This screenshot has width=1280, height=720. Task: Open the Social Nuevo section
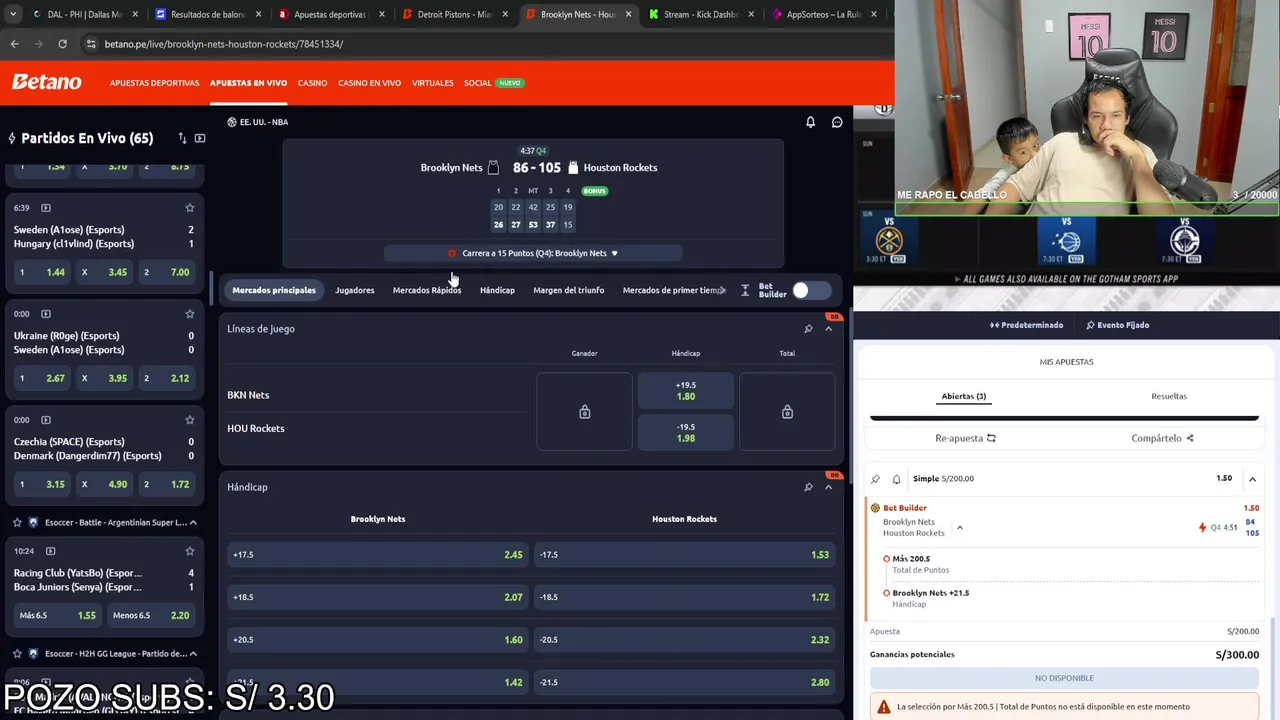[x=493, y=83]
